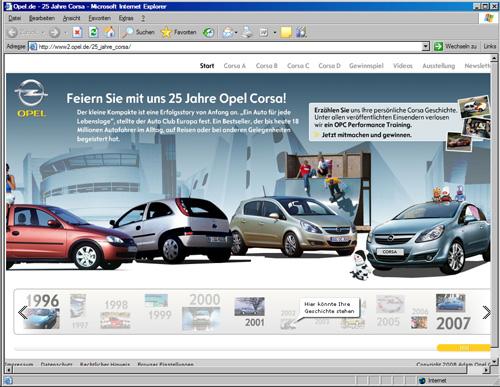The image size is (500, 387).
Task: Click the Mail envelope toolbar icon
Action: (x=228, y=32)
